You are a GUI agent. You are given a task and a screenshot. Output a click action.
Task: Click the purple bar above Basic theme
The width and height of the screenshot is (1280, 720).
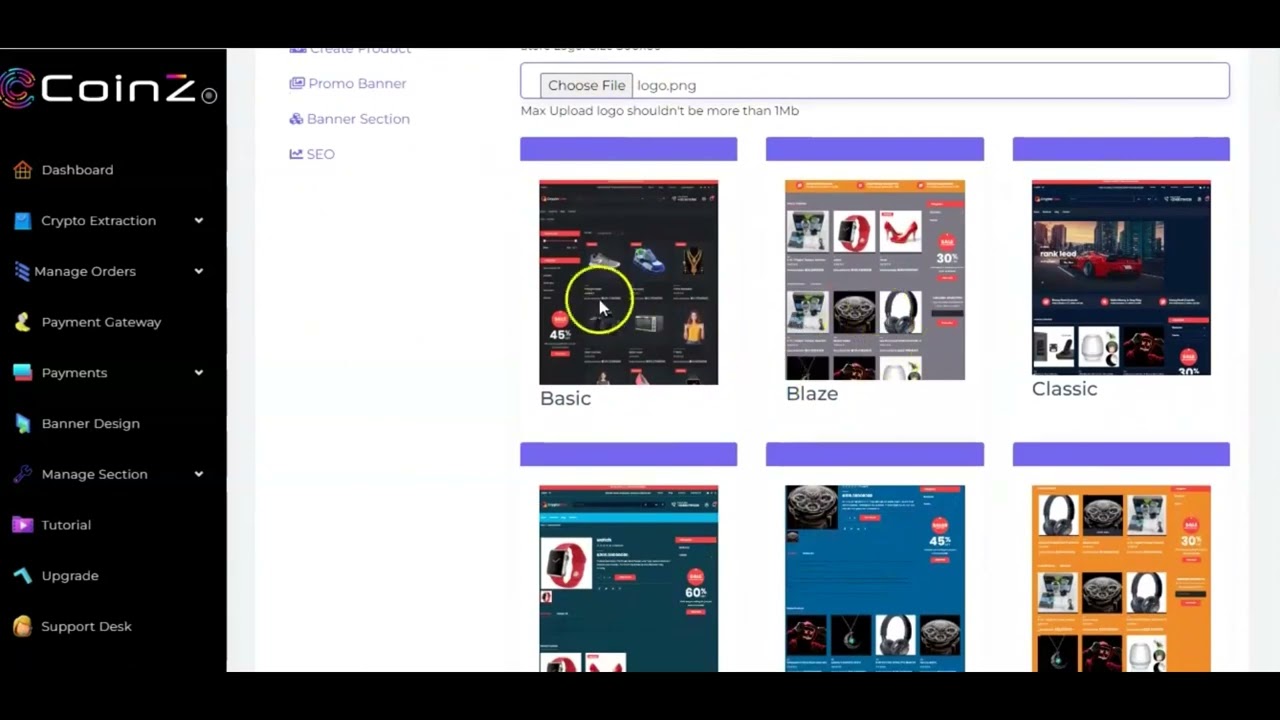tap(628, 149)
